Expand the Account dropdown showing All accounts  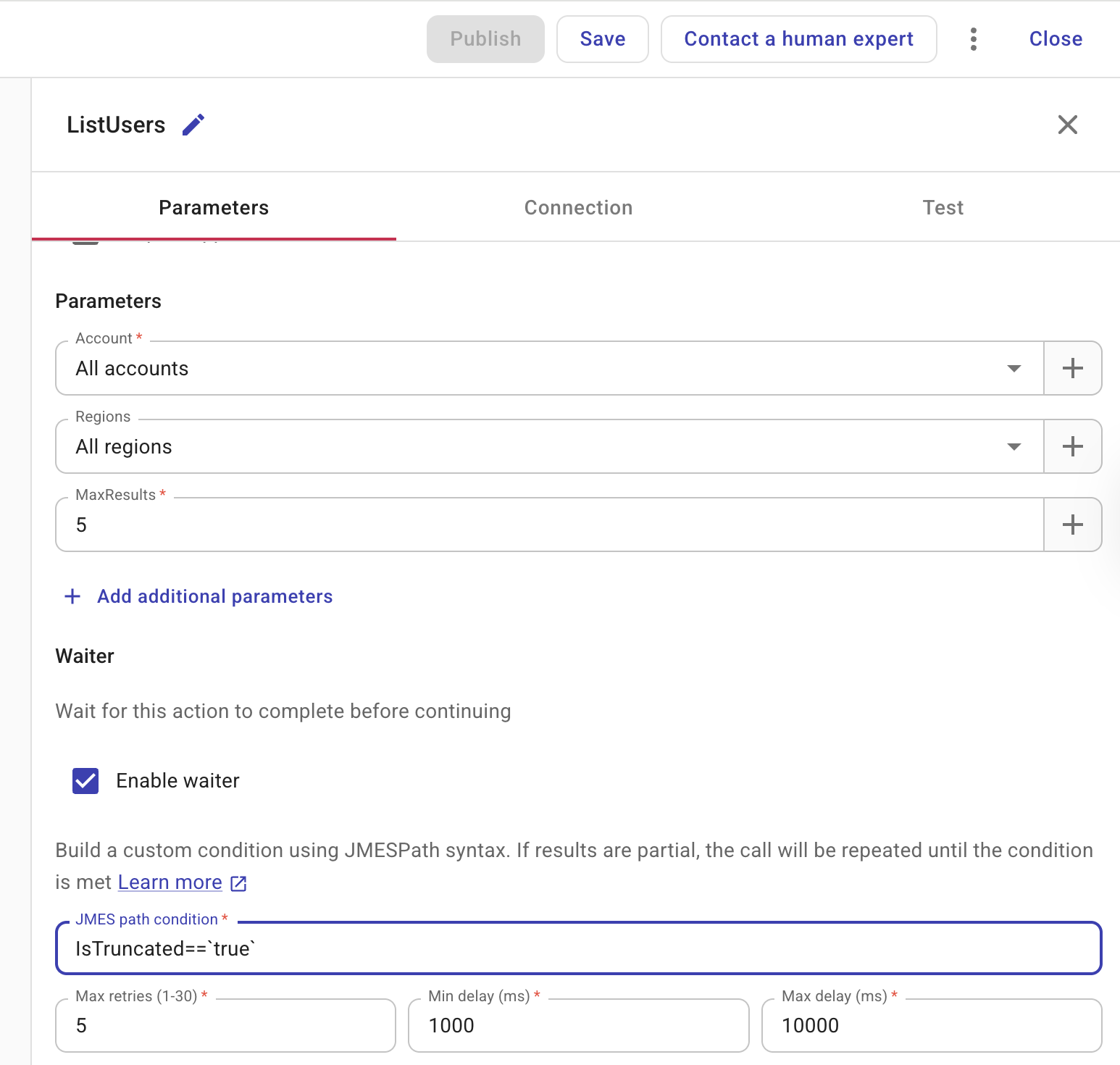pos(1014,368)
